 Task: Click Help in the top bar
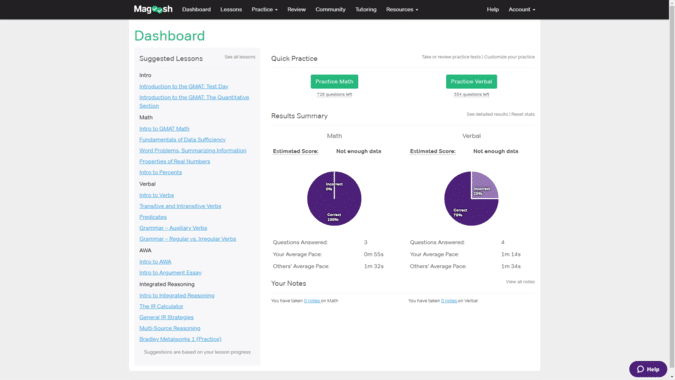(492, 9)
